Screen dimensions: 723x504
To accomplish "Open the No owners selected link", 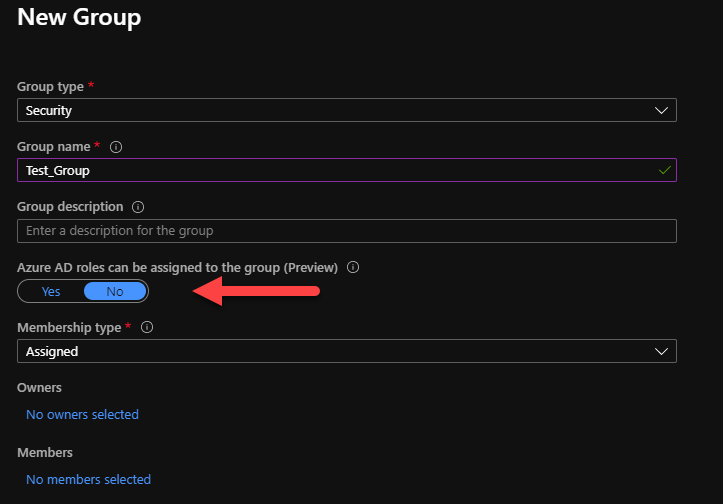I will 82,414.
